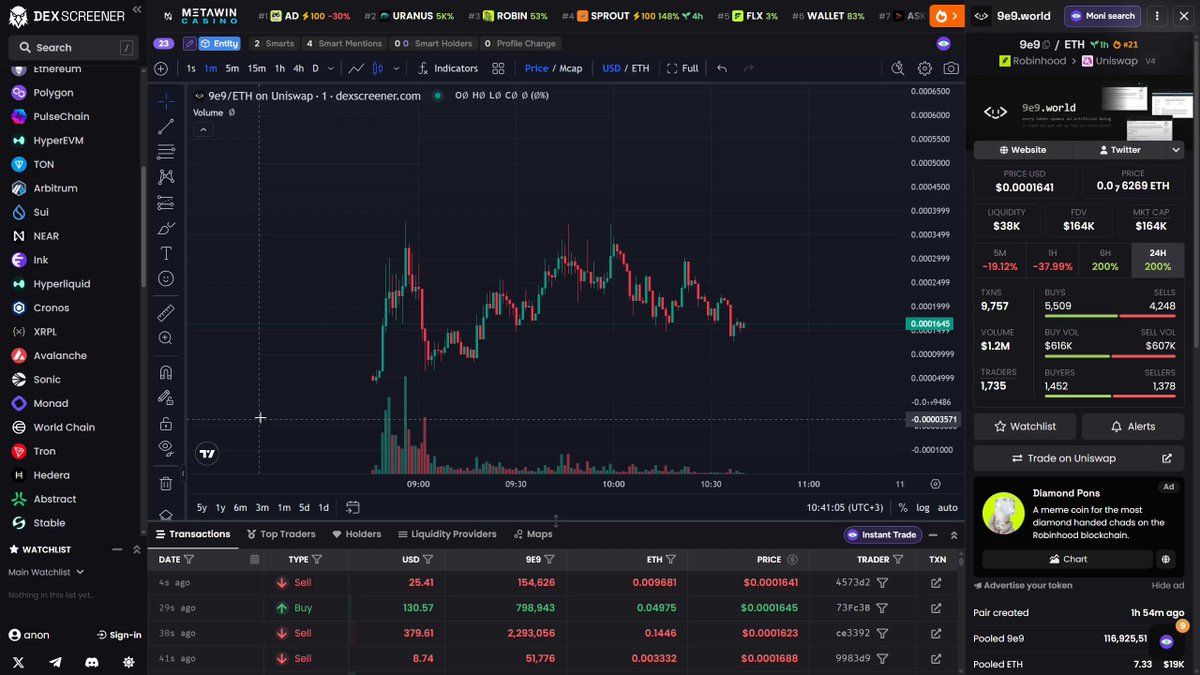
Task: Select the text annotation tool
Action: click(x=166, y=253)
